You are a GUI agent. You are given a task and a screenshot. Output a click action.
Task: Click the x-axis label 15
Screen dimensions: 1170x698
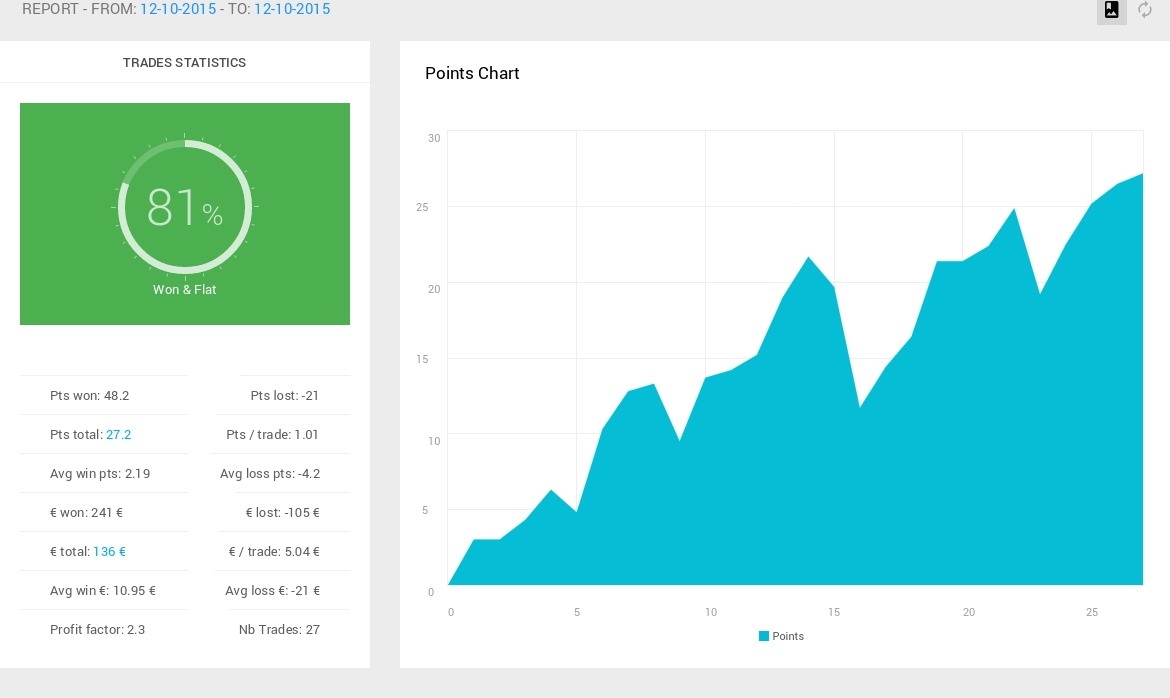[834, 612]
